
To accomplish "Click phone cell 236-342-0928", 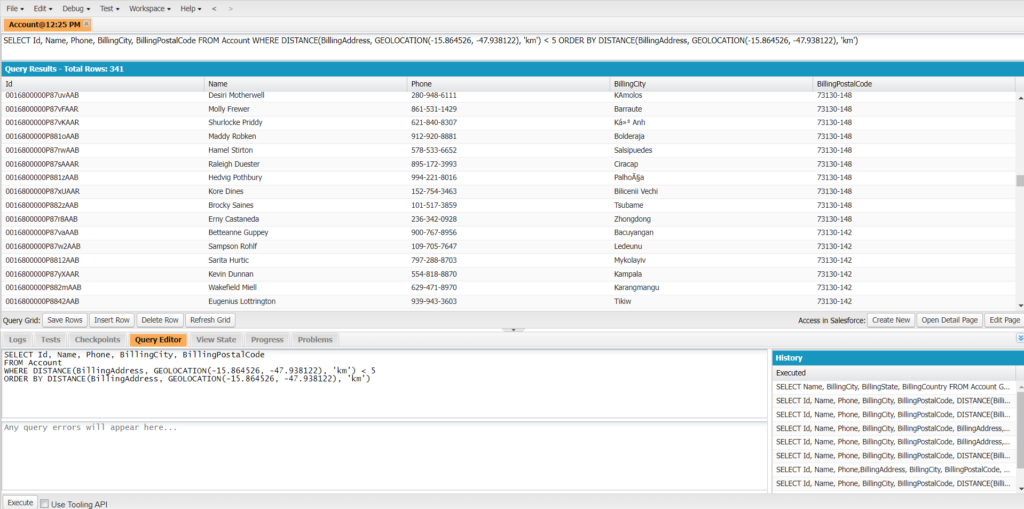I will tap(508, 219).
